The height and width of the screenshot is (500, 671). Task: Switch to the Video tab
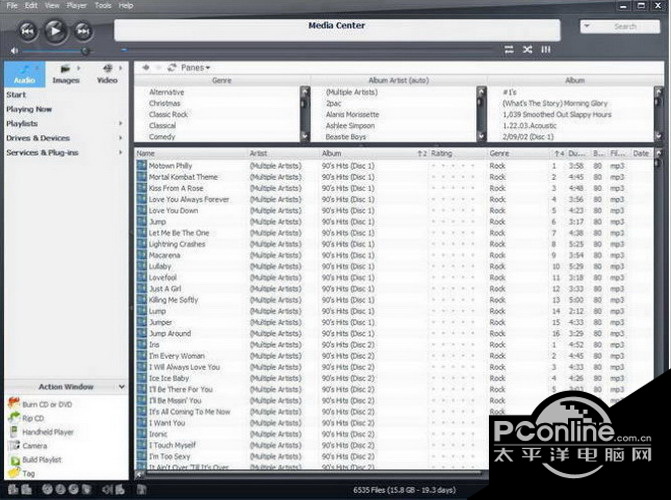click(x=107, y=74)
